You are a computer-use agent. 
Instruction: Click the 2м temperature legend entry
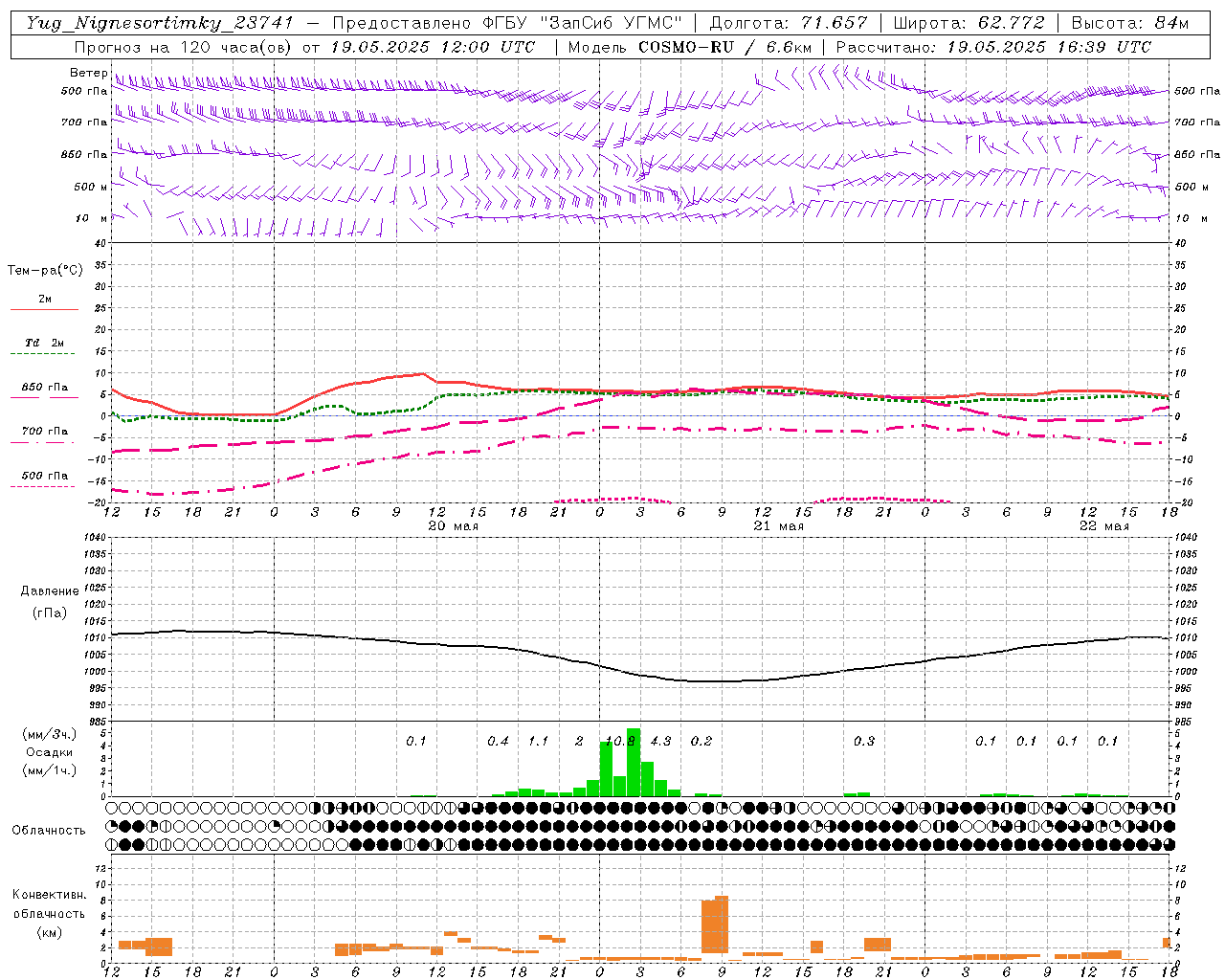pos(45,300)
